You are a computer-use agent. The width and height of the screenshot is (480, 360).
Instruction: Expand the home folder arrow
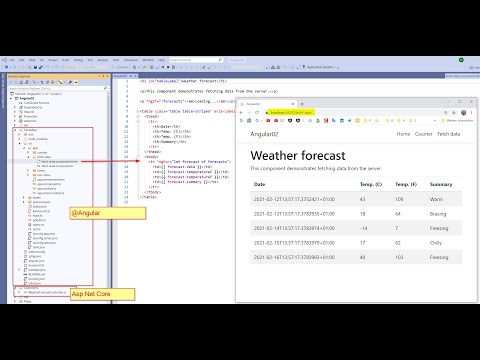click(28, 170)
